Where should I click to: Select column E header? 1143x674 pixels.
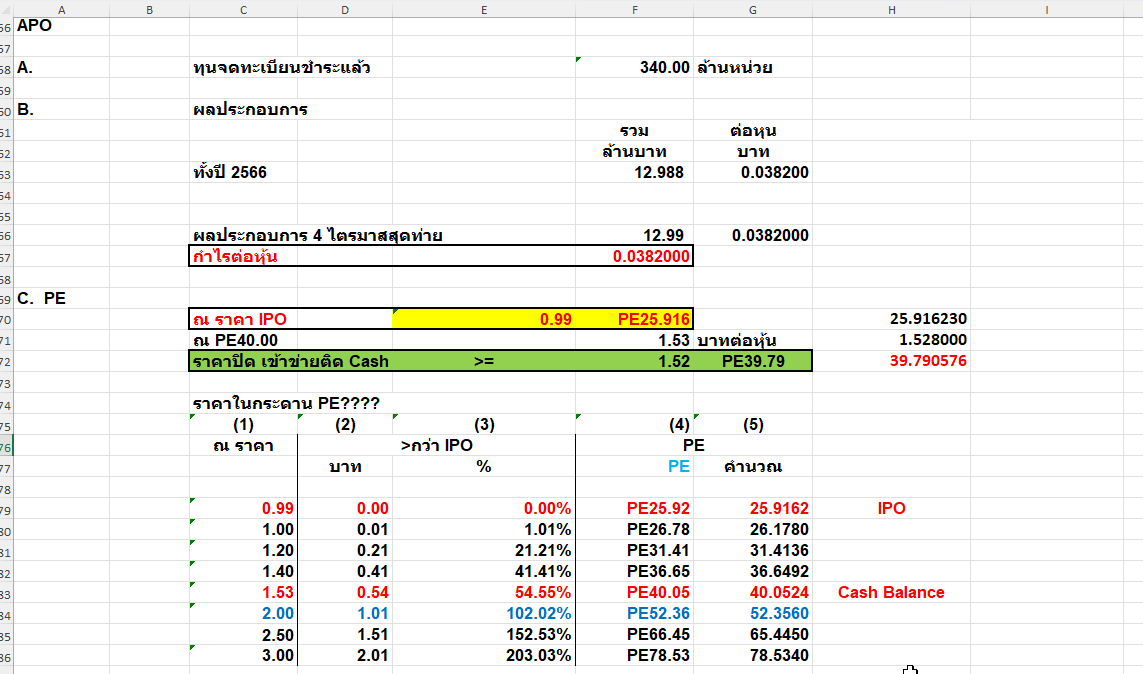(x=484, y=9)
